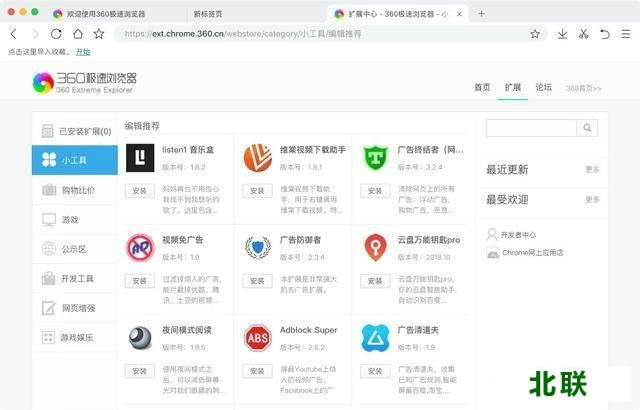Reload the page with the refresh icon
Viewport: 640px width, 410px height.
click(x=56, y=34)
